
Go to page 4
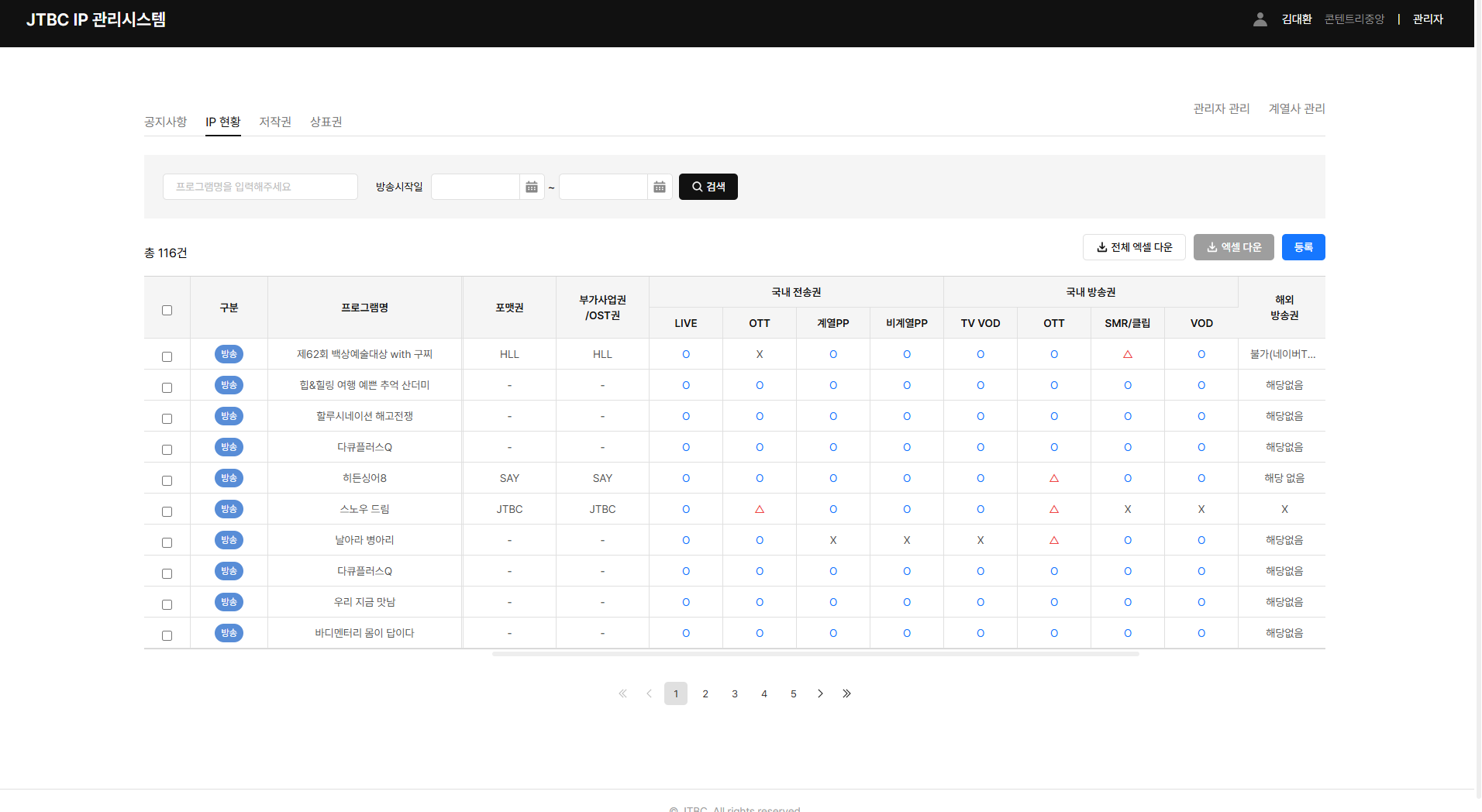point(764,693)
